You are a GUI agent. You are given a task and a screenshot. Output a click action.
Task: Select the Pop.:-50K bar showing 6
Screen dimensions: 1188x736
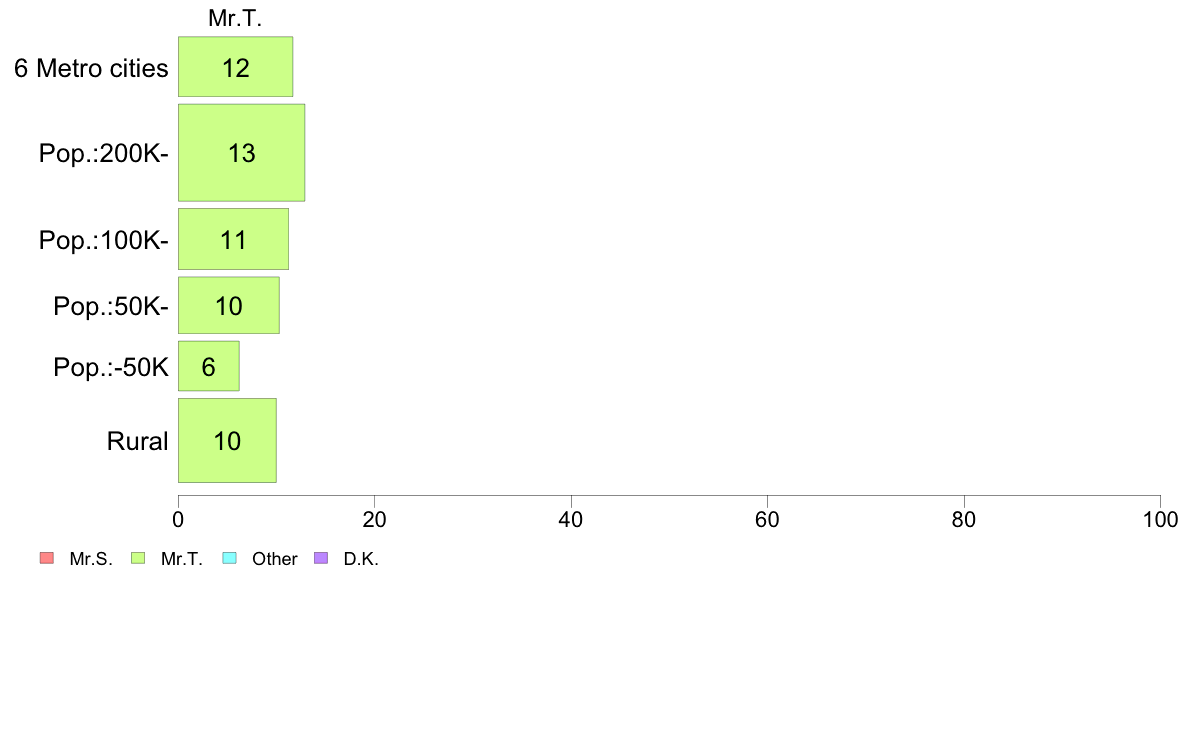tap(209, 366)
